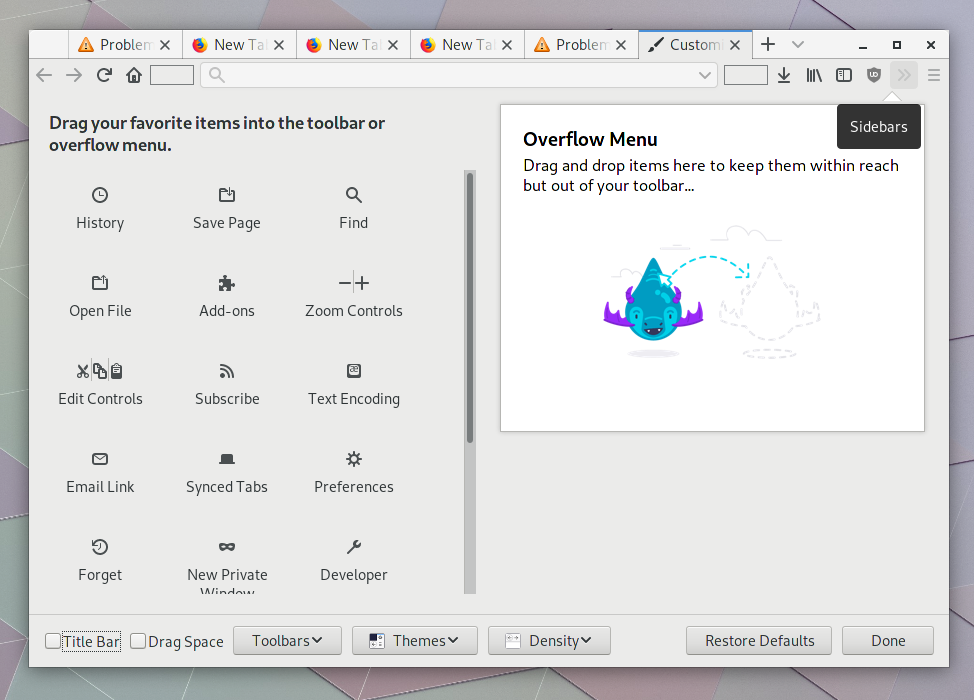Open the Themes dropdown

coord(414,640)
